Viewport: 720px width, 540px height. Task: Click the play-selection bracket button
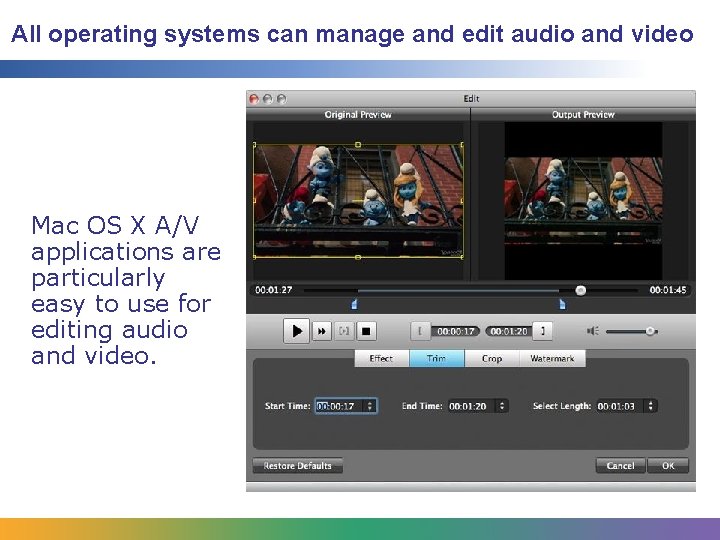[x=343, y=331]
